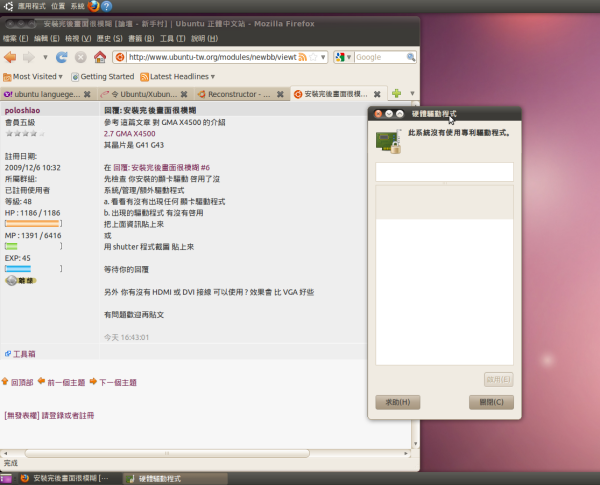Open the 位置 Places panel menu
The width and height of the screenshot is (600, 485).
(58, 6)
